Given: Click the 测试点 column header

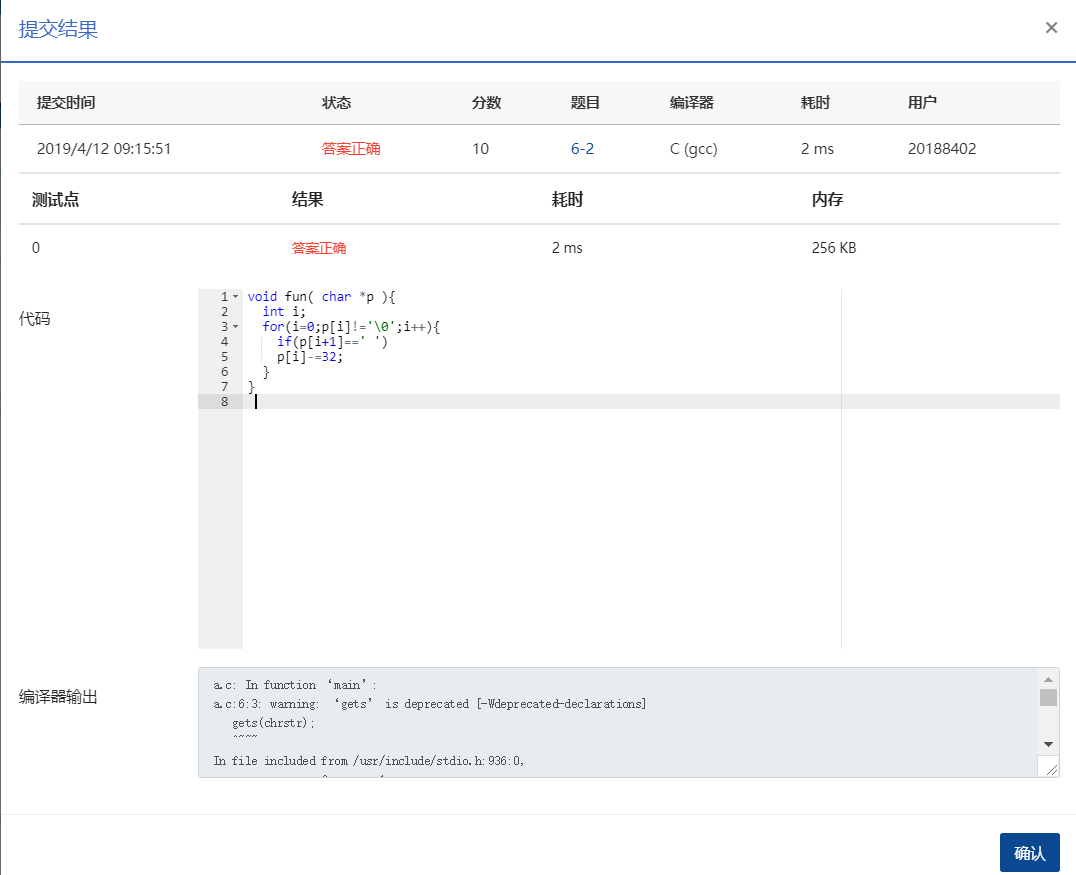Looking at the screenshot, I should 56,200.
